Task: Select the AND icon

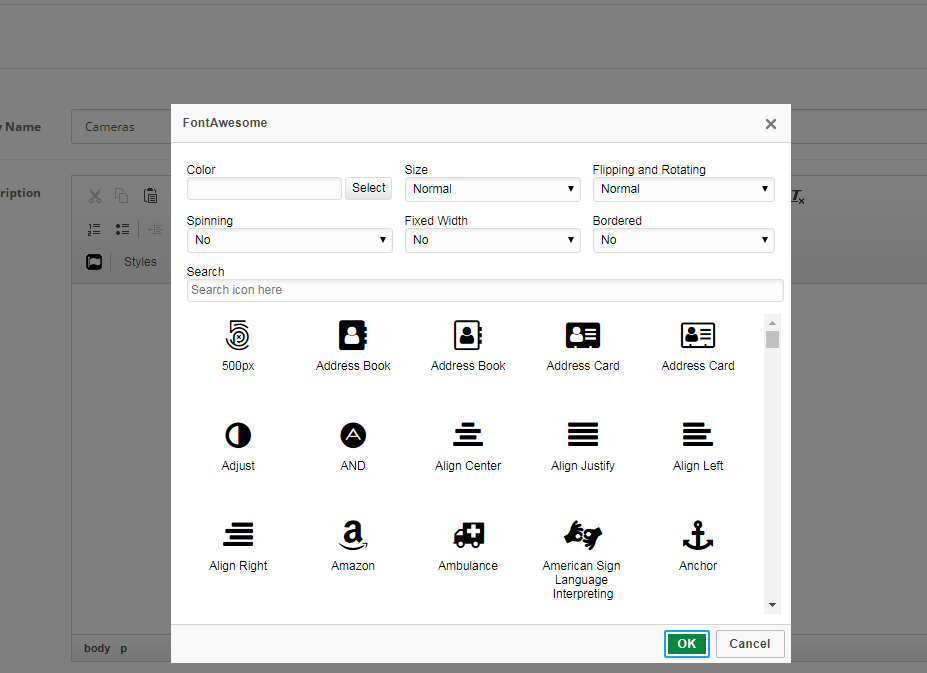Action: [353, 435]
